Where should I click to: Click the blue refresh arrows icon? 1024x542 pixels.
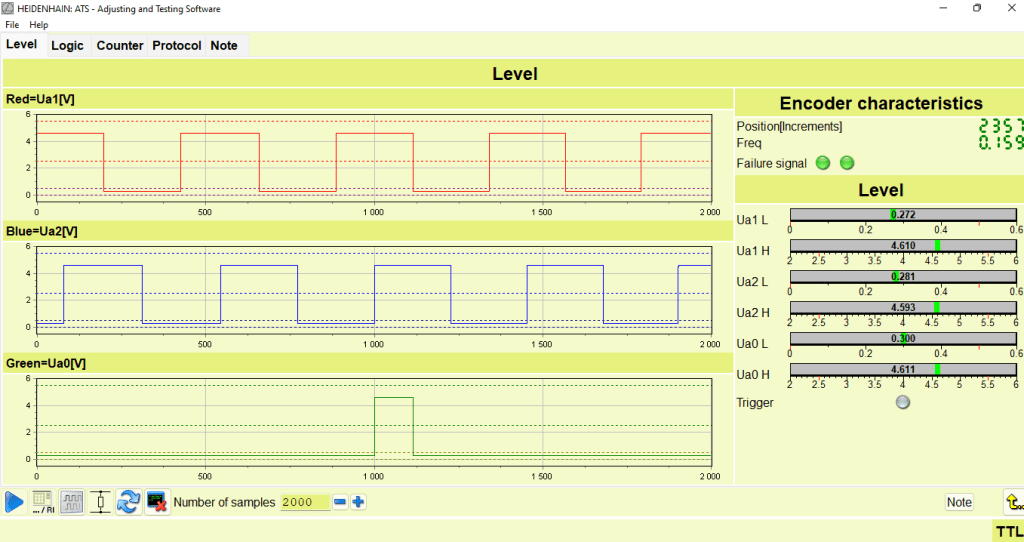(x=128, y=502)
